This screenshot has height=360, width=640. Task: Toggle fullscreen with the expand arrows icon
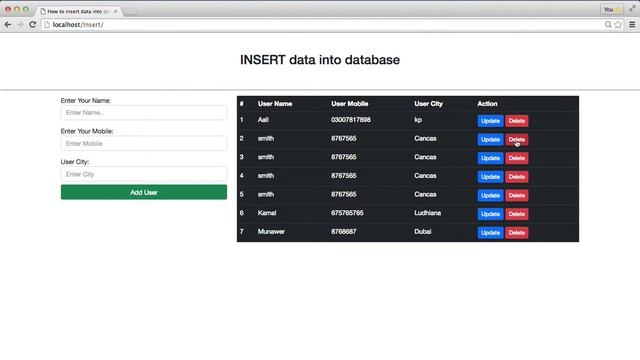(x=632, y=9)
